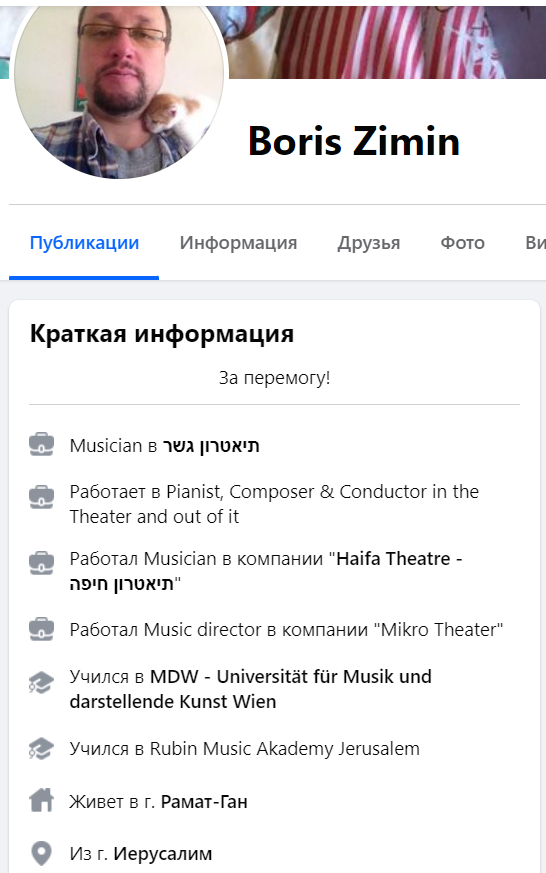Switch to the Информация tab
Screen dimensions: 546x873
pyautogui.click(x=238, y=243)
